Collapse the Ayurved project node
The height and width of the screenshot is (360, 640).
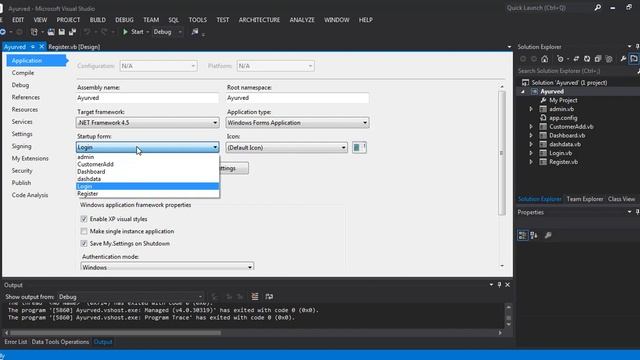point(523,91)
